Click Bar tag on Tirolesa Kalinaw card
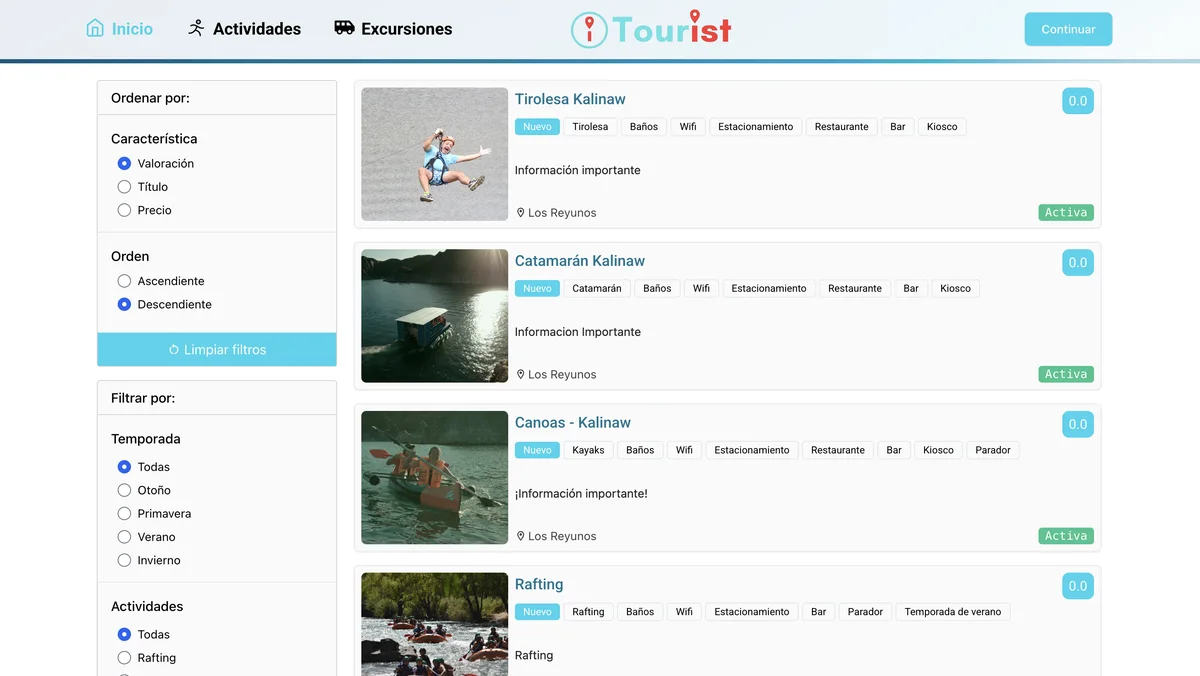The height and width of the screenshot is (676, 1200). coord(898,127)
